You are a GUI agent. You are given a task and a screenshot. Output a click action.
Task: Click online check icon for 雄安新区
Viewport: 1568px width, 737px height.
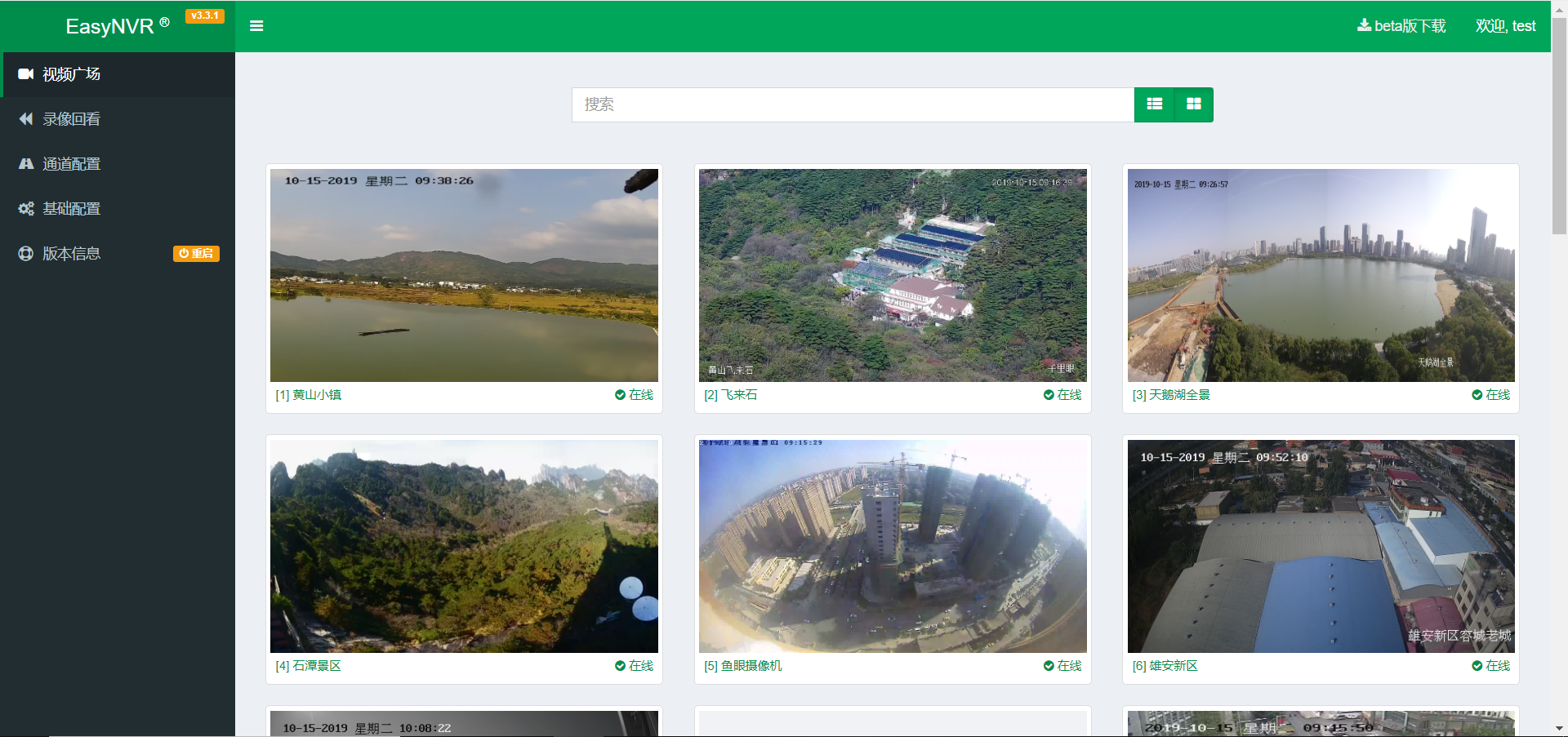(1477, 666)
